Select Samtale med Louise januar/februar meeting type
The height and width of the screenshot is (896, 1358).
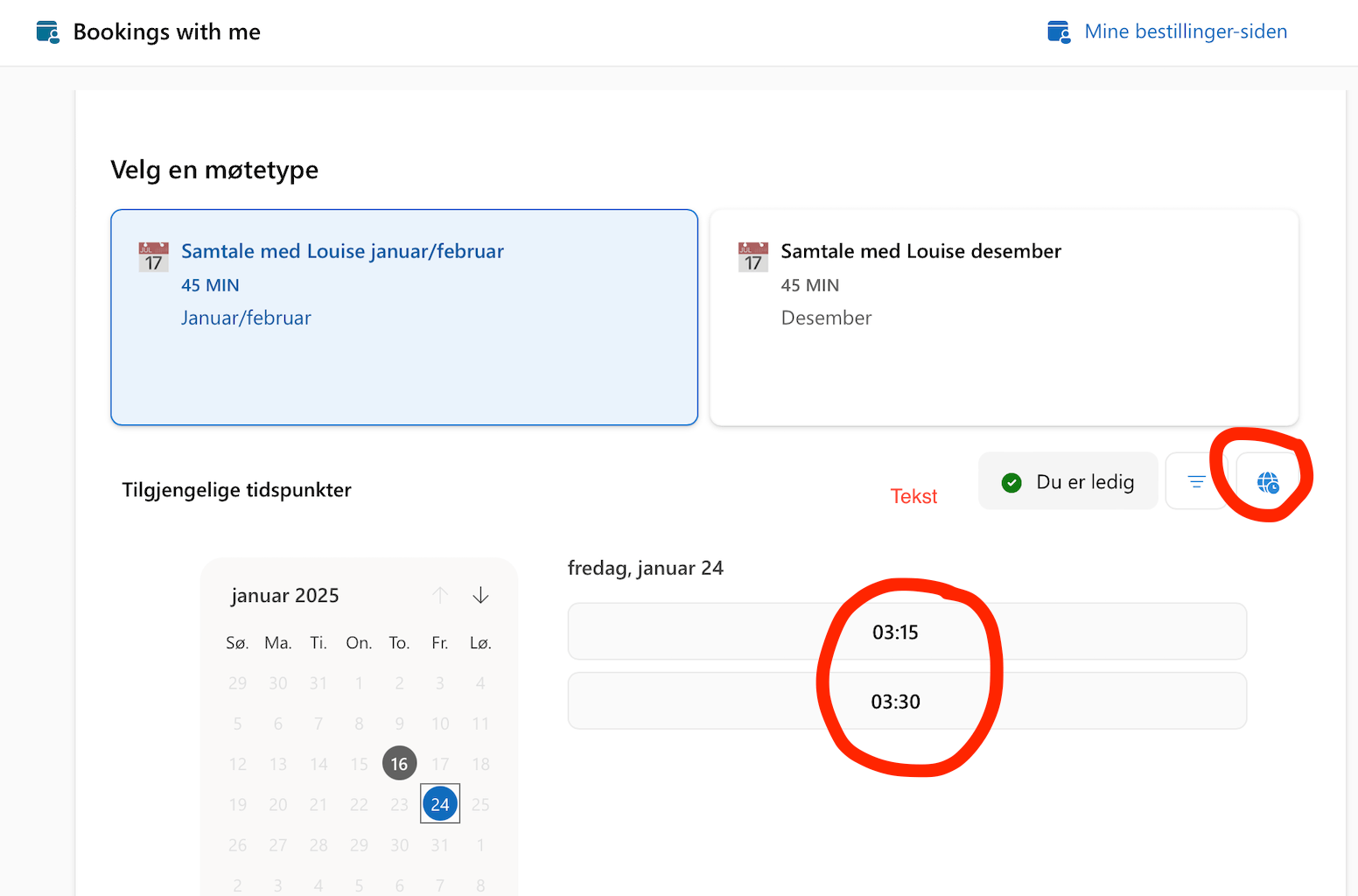click(x=404, y=318)
